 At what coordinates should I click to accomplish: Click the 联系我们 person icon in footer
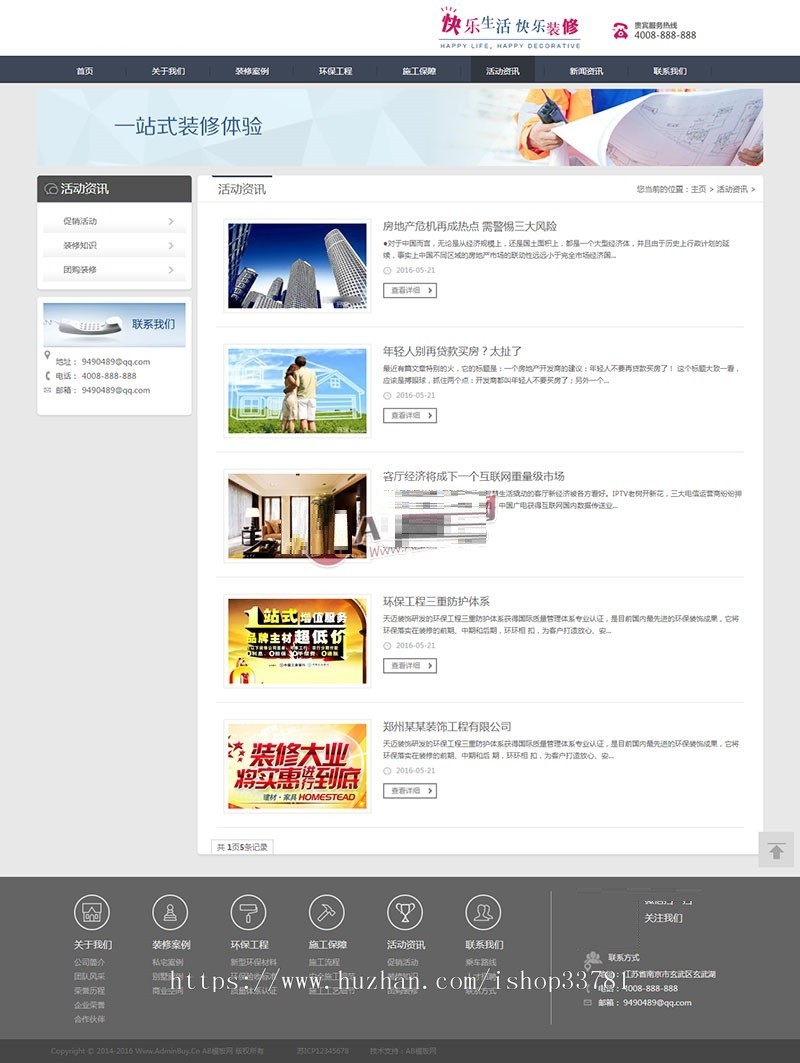[x=483, y=912]
